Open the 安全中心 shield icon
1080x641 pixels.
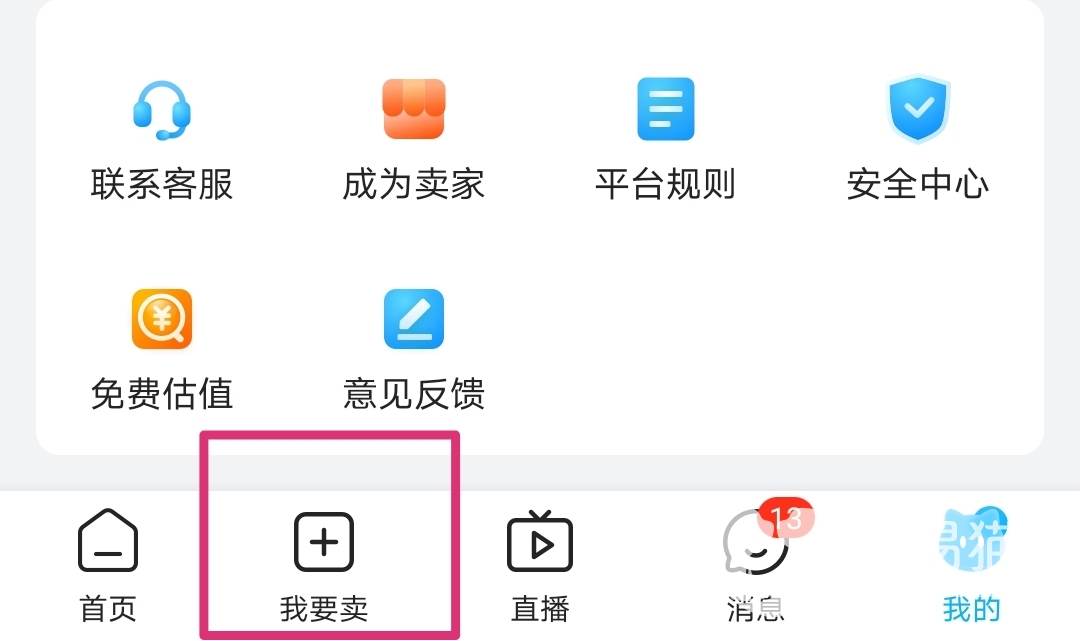point(918,109)
